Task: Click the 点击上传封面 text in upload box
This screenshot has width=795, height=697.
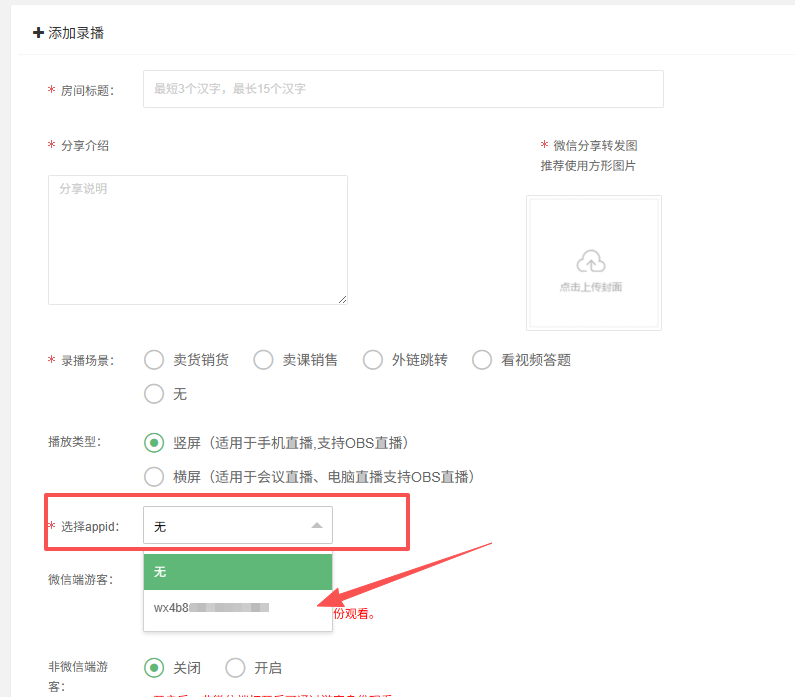Action: point(591,287)
